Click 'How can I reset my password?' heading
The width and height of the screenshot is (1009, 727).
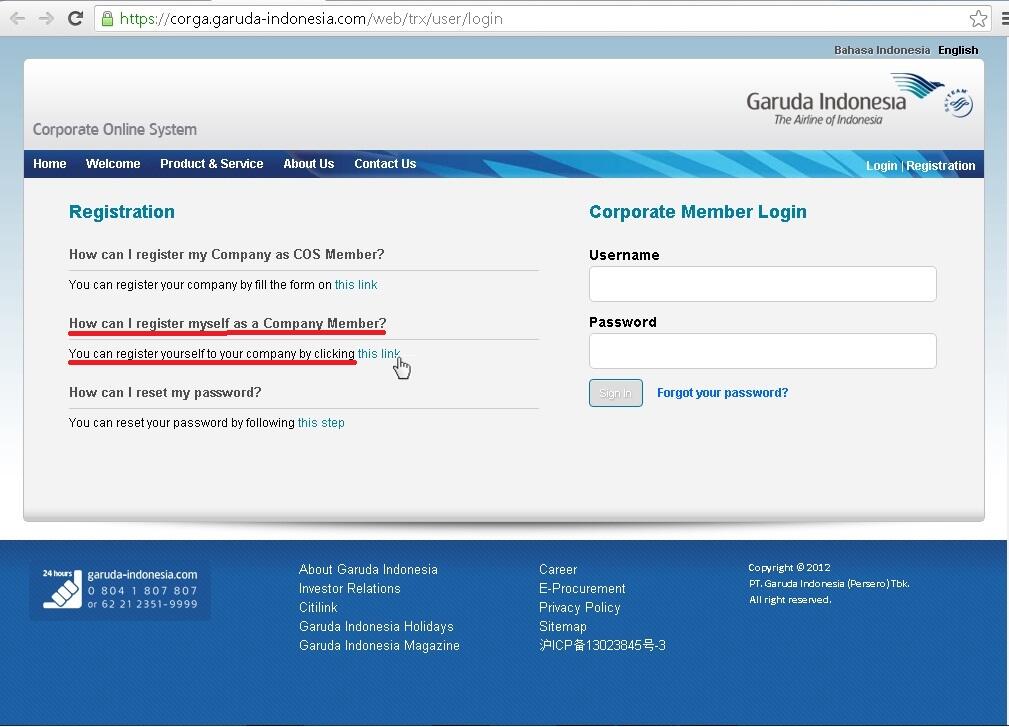165,392
